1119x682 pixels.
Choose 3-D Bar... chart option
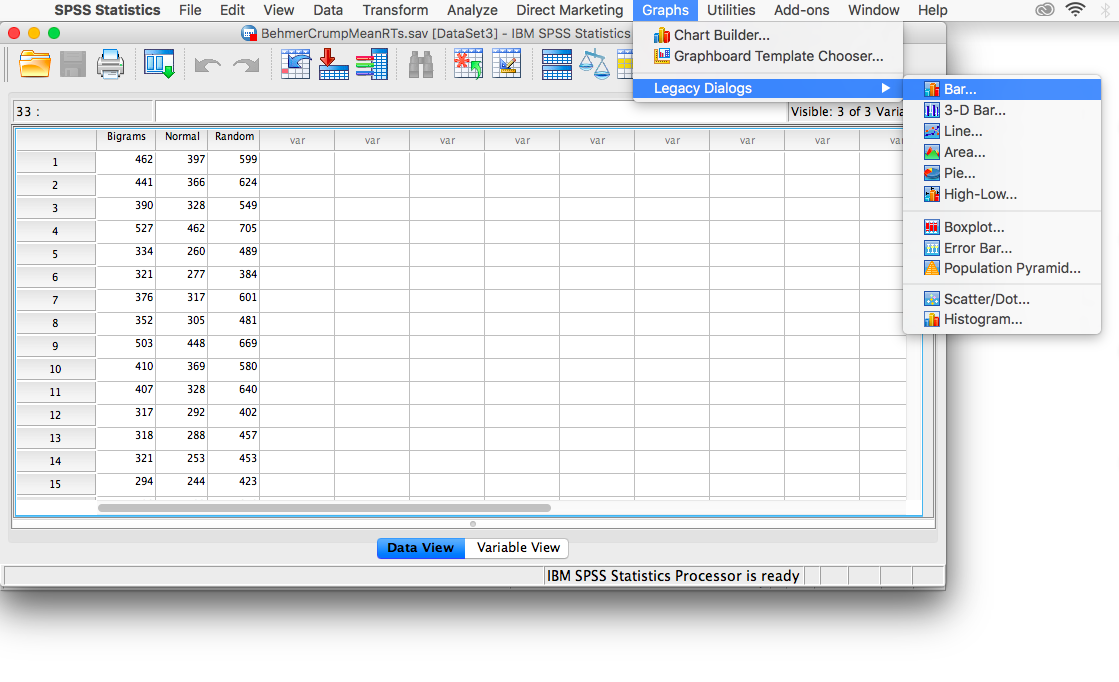pyautogui.click(x=1002, y=110)
